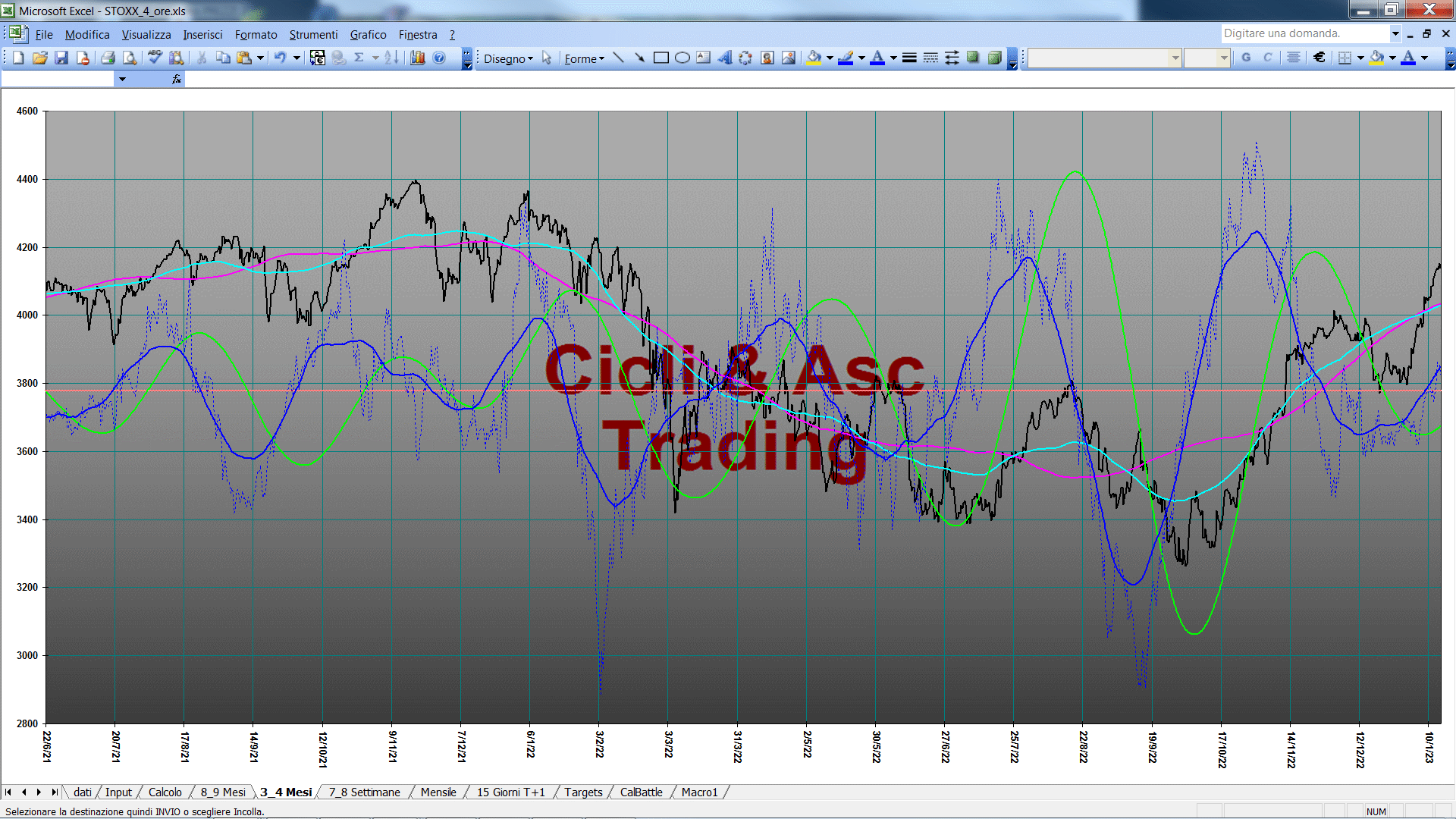Click the Shadow Style icon

tap(973, 58)
